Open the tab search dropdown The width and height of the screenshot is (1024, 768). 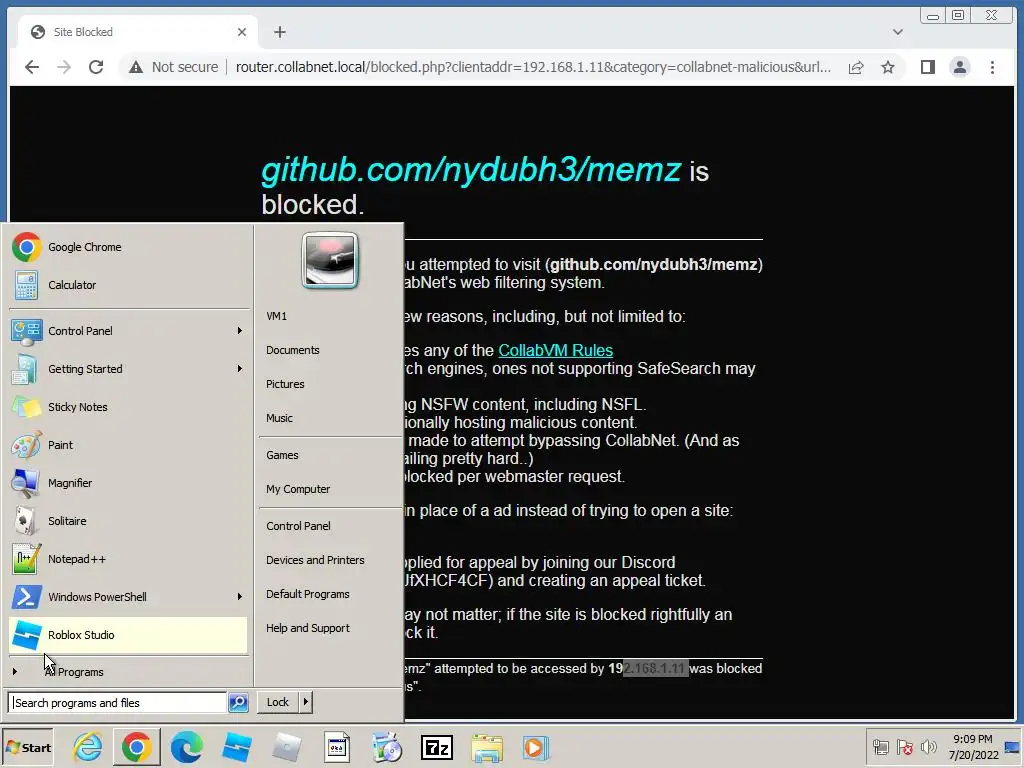pos(898,32)
